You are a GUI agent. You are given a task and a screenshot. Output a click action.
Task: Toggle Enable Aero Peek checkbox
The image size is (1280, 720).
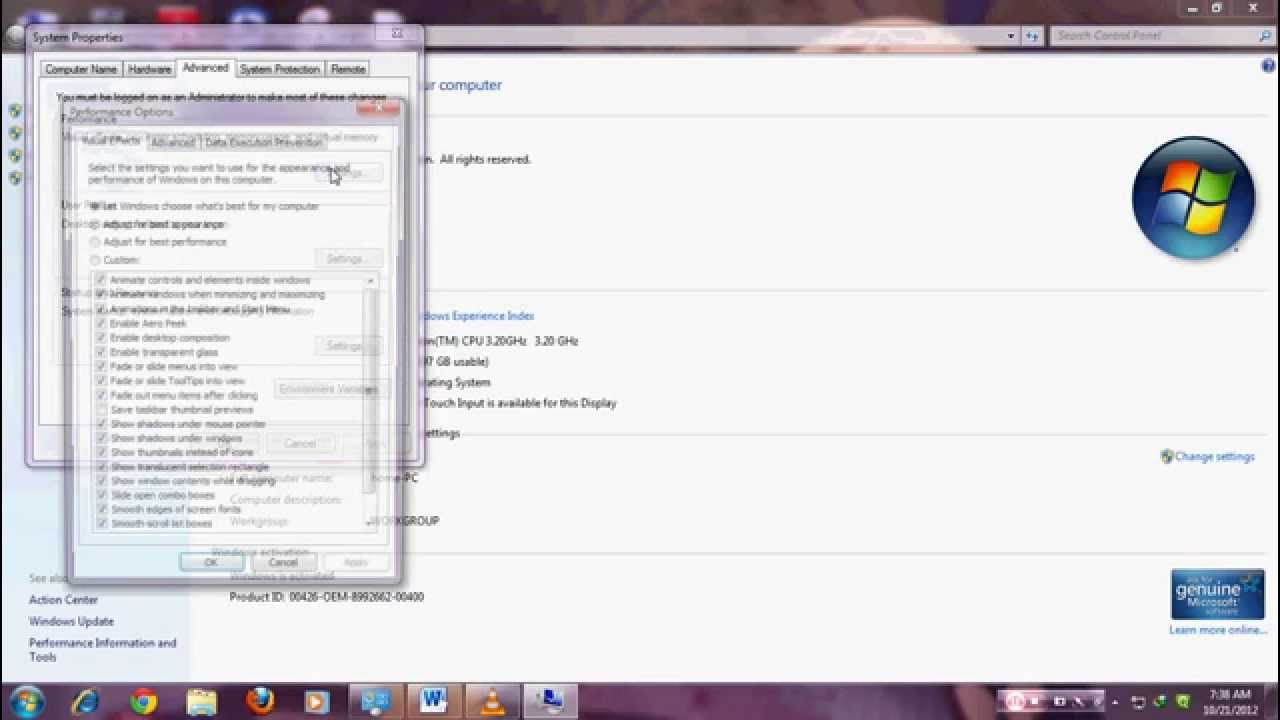click(x=101, y=324)
